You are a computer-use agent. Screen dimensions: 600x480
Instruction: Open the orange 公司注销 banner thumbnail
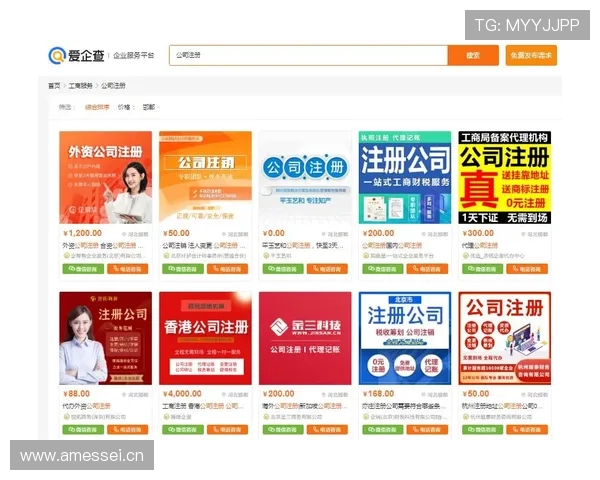[205, 178]
